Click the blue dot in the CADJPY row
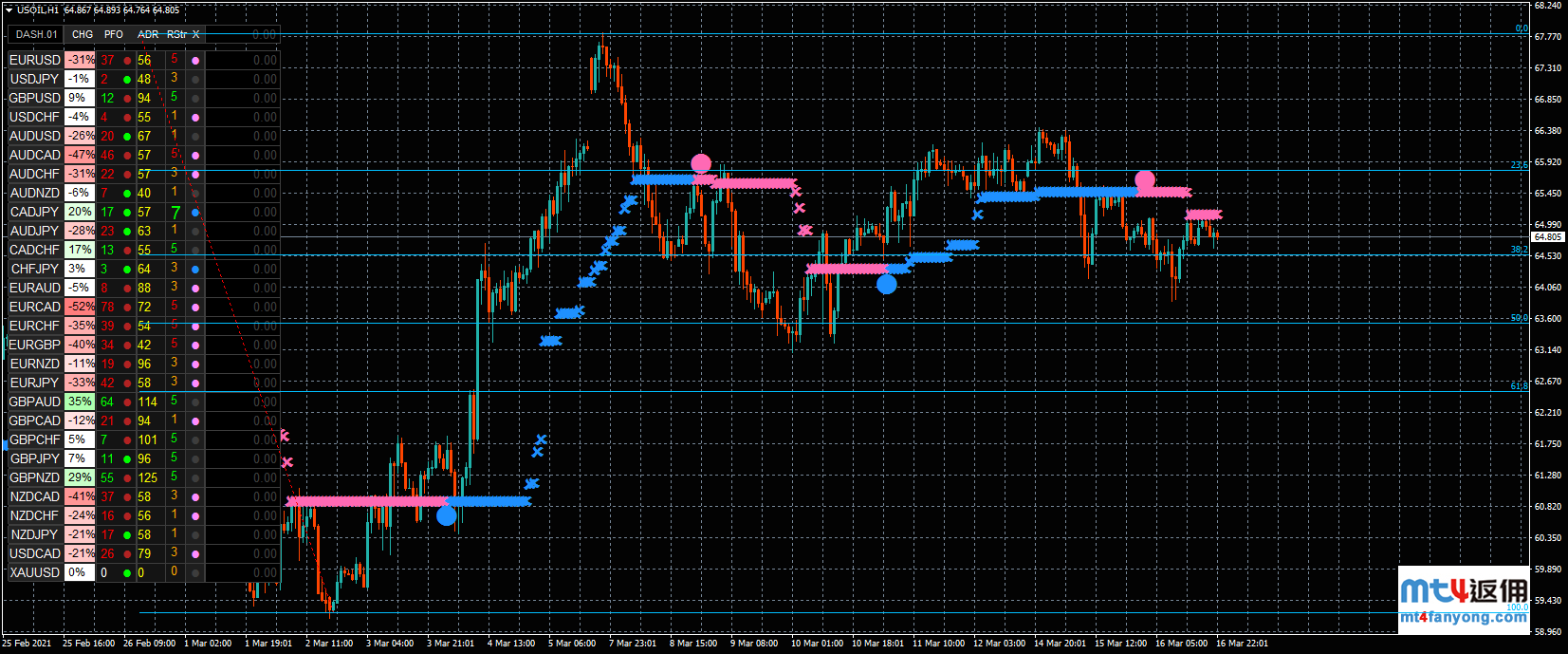This screenshot has height=654, width=1568. 195,212
